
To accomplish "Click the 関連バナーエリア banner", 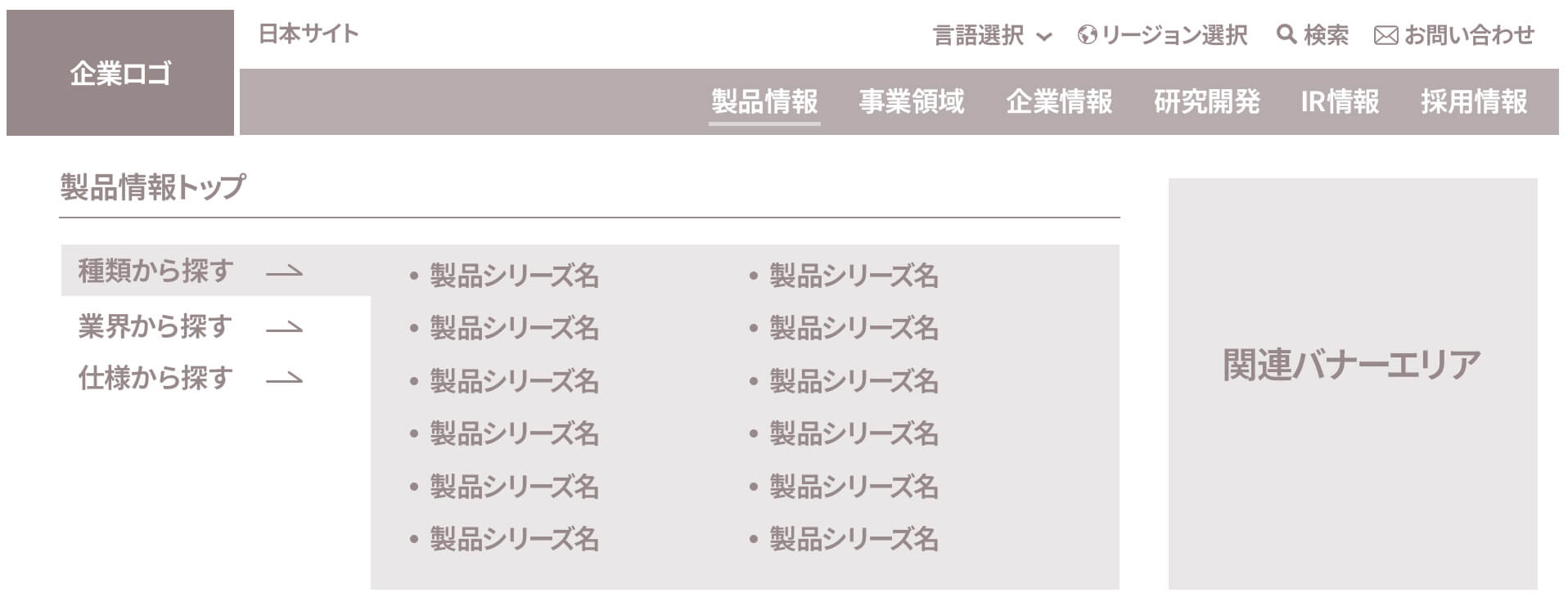I will tap(1353, 384).
